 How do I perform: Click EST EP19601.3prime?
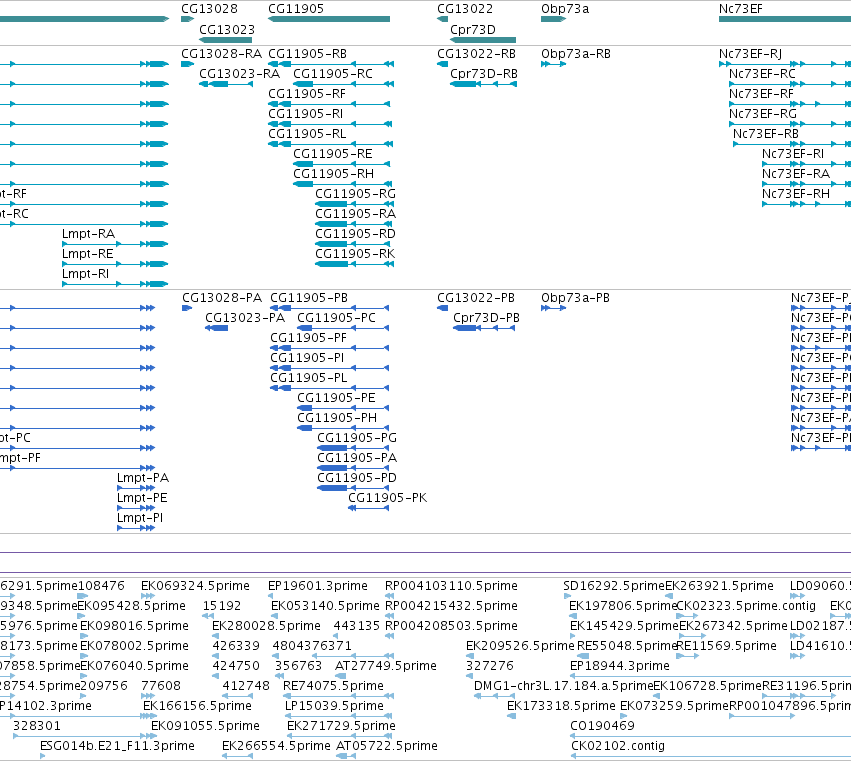318,586
